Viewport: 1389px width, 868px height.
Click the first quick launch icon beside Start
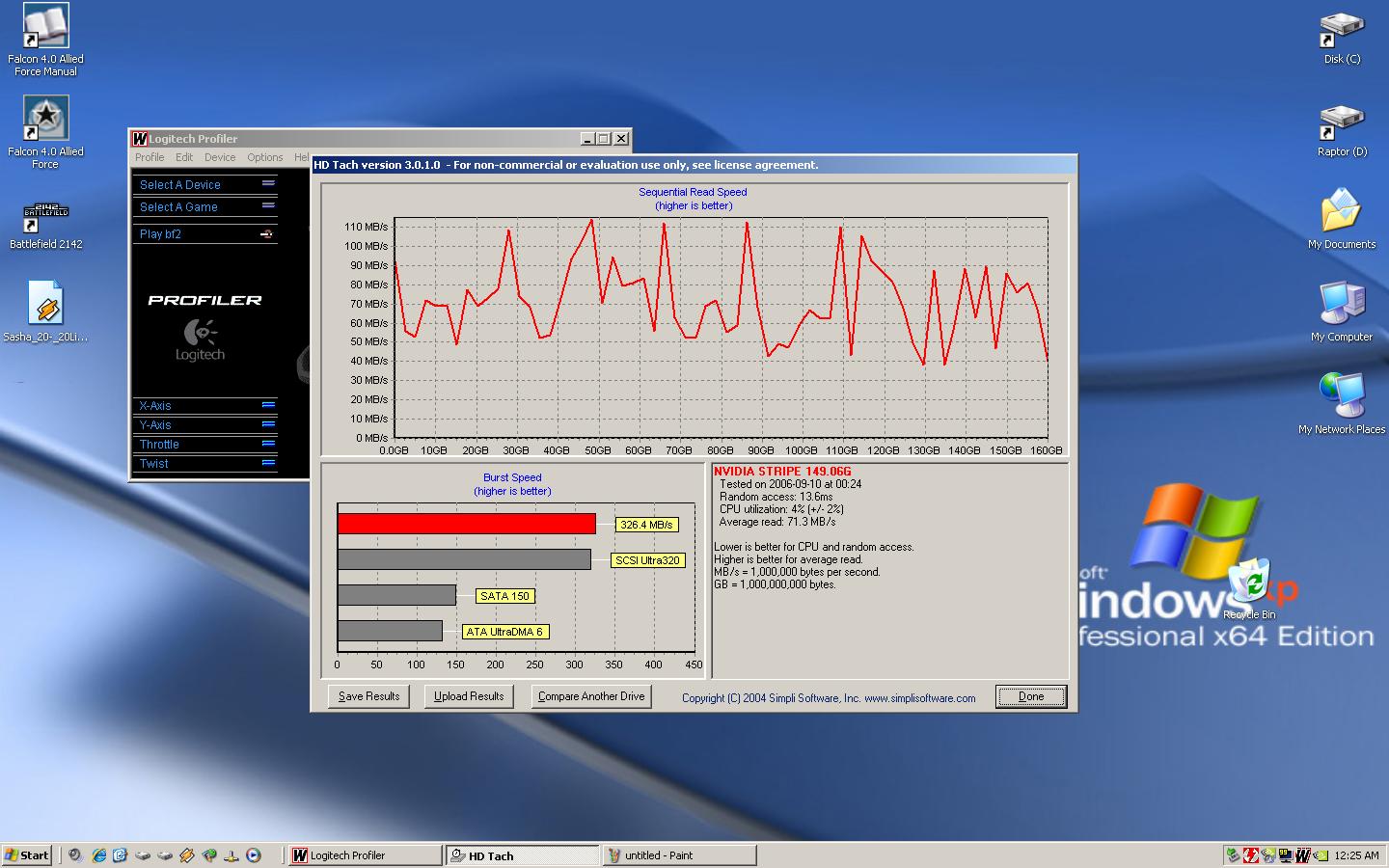point(76,854)
